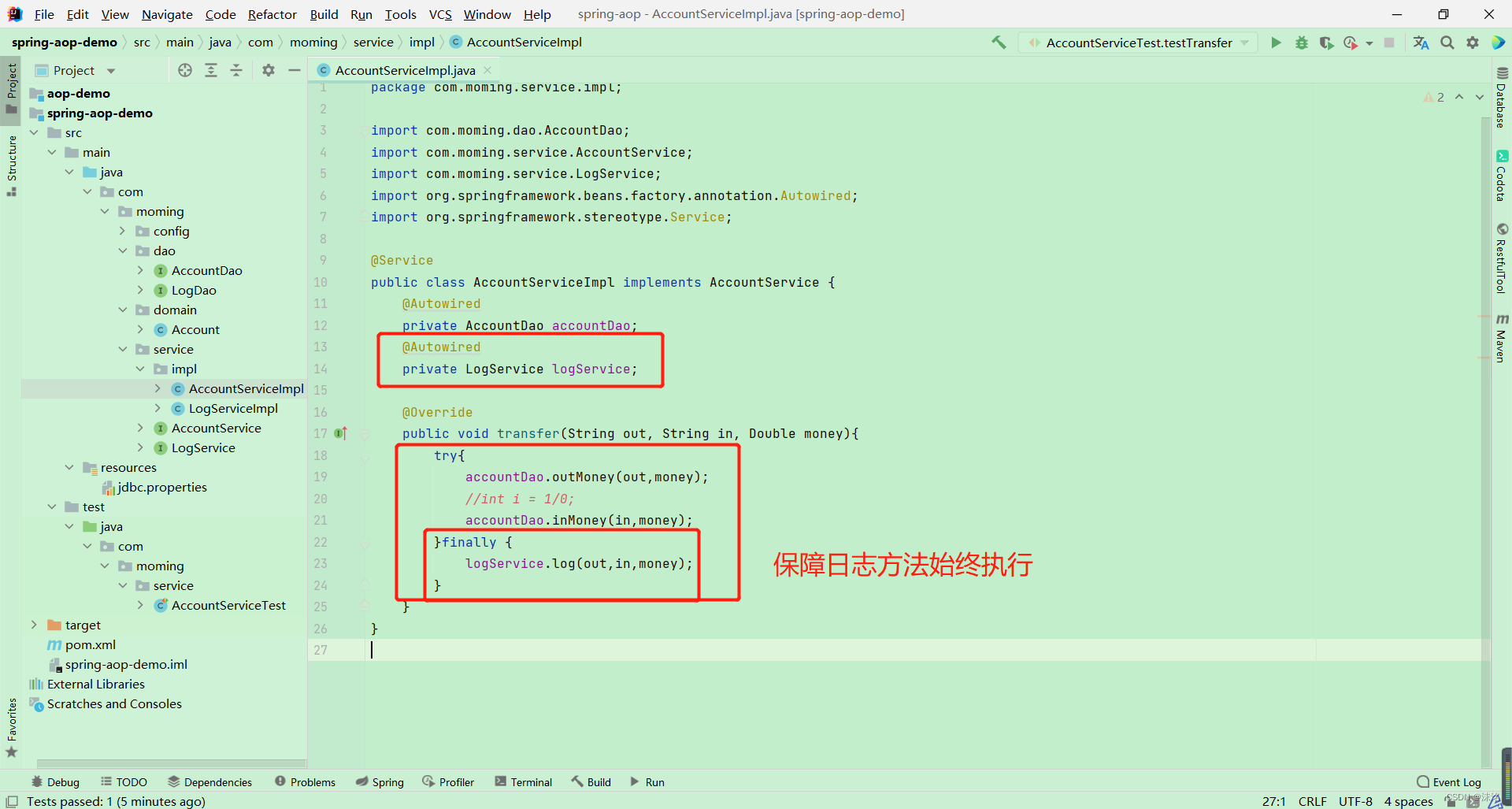The height and width of the screenshot is (809, 1512).
Task: Select opened file locate target icon
Action: tap(185, 70)
